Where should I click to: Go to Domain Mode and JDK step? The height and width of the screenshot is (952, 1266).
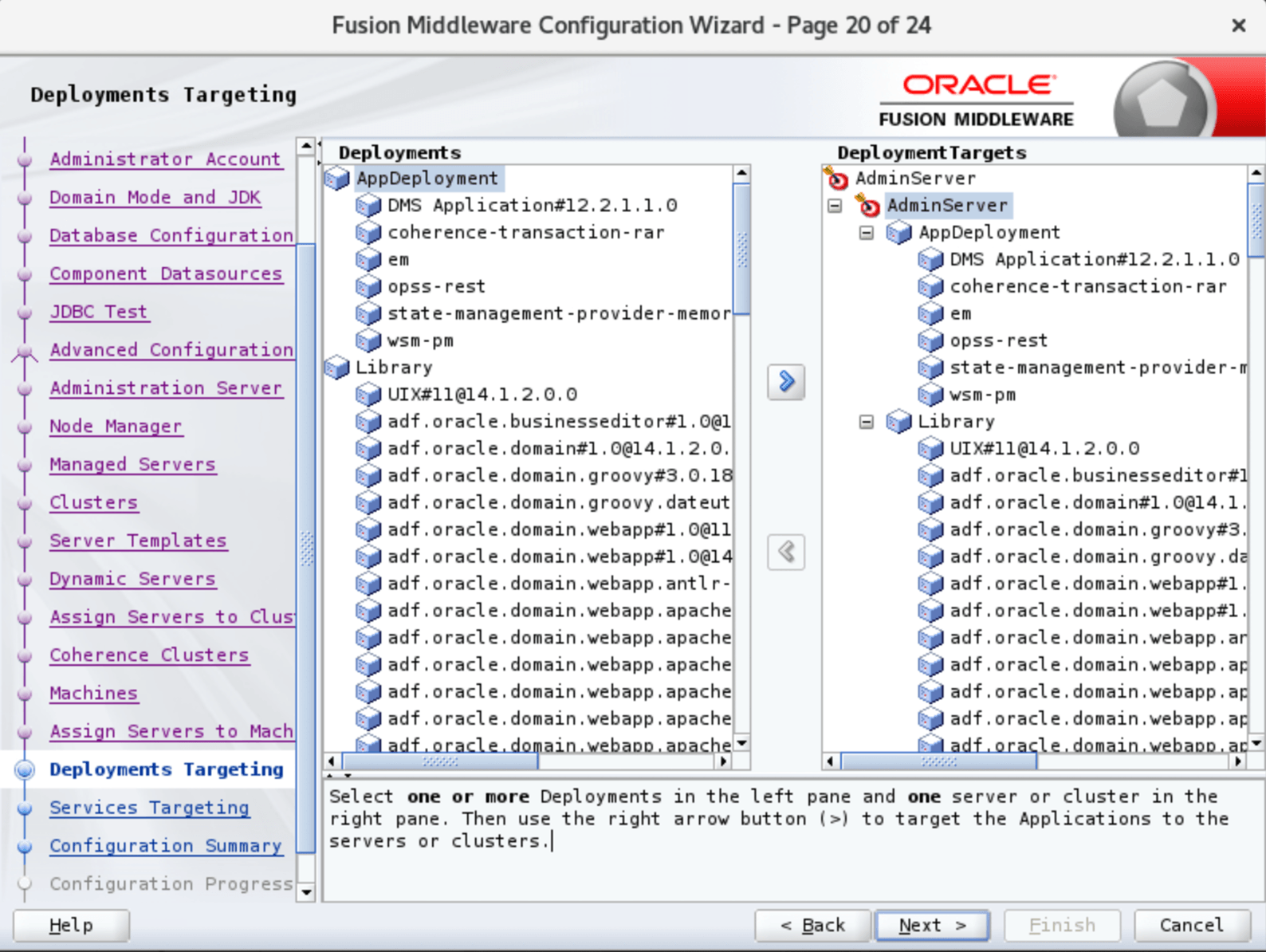[155, 198]
